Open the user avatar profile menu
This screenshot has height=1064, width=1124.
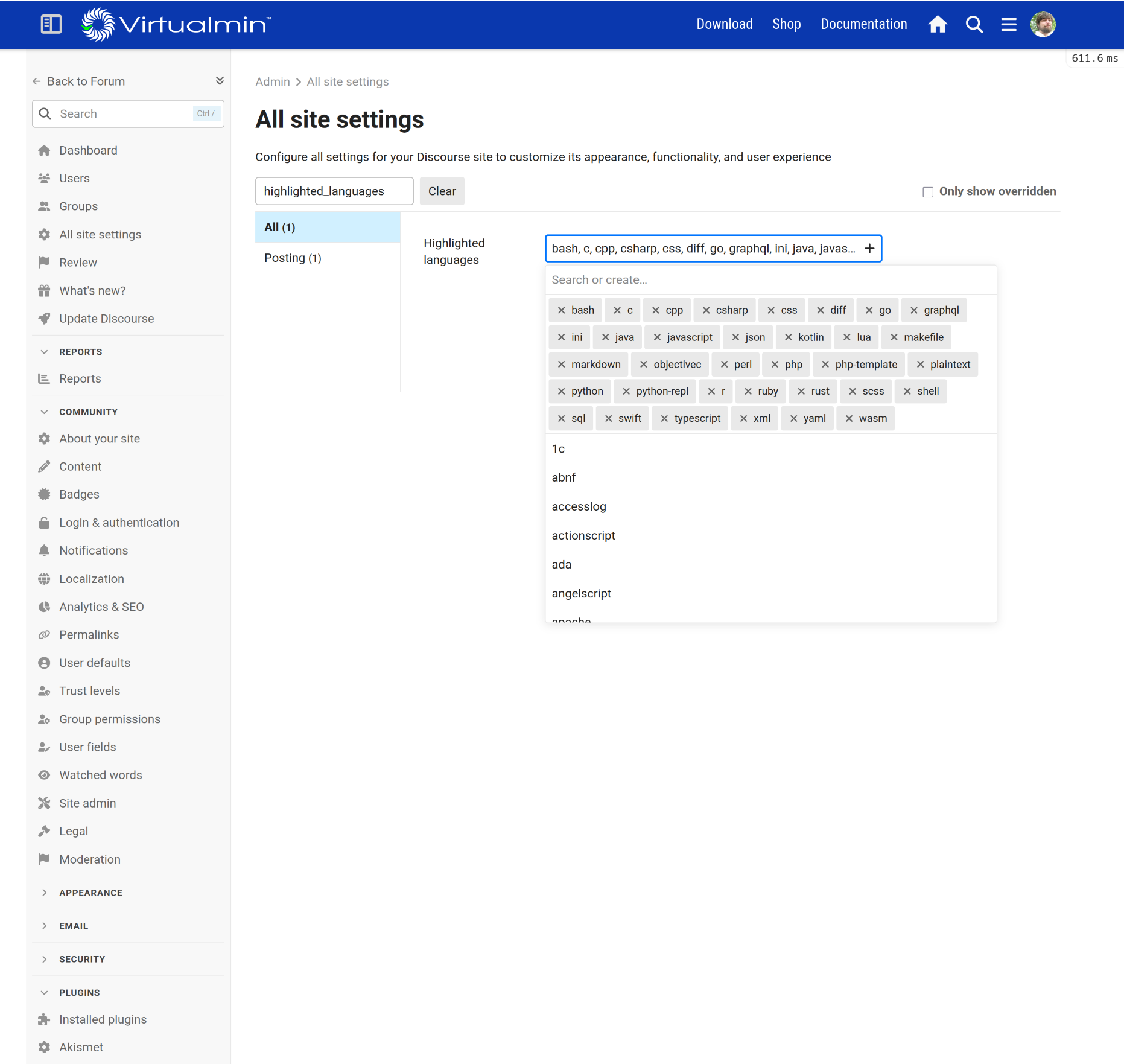(x=1043, y=24)
